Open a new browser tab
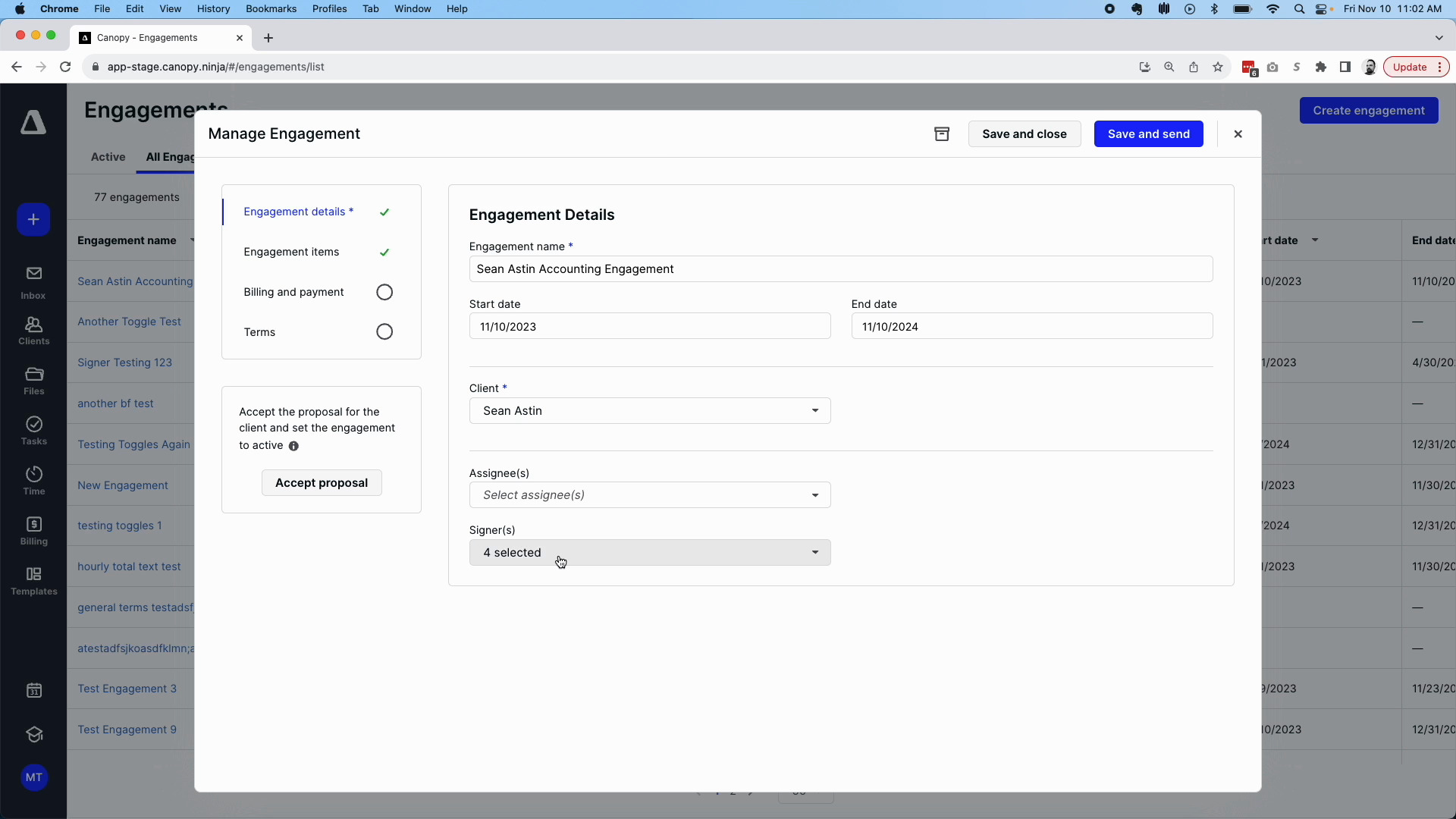The width and height of the screenshot is (1456, 819). [x=268, y=38]
